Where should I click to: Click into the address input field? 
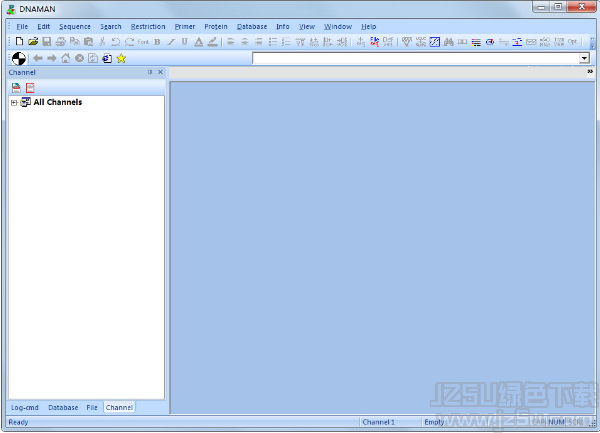point(416,58)
